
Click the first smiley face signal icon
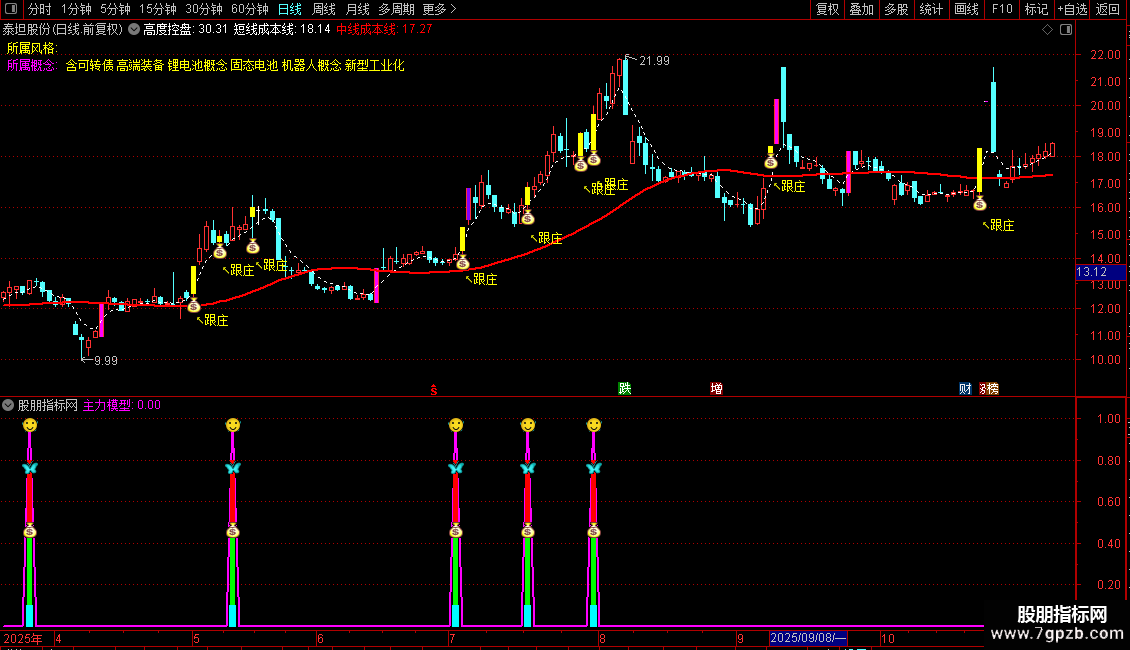click(x=30, y=425)
